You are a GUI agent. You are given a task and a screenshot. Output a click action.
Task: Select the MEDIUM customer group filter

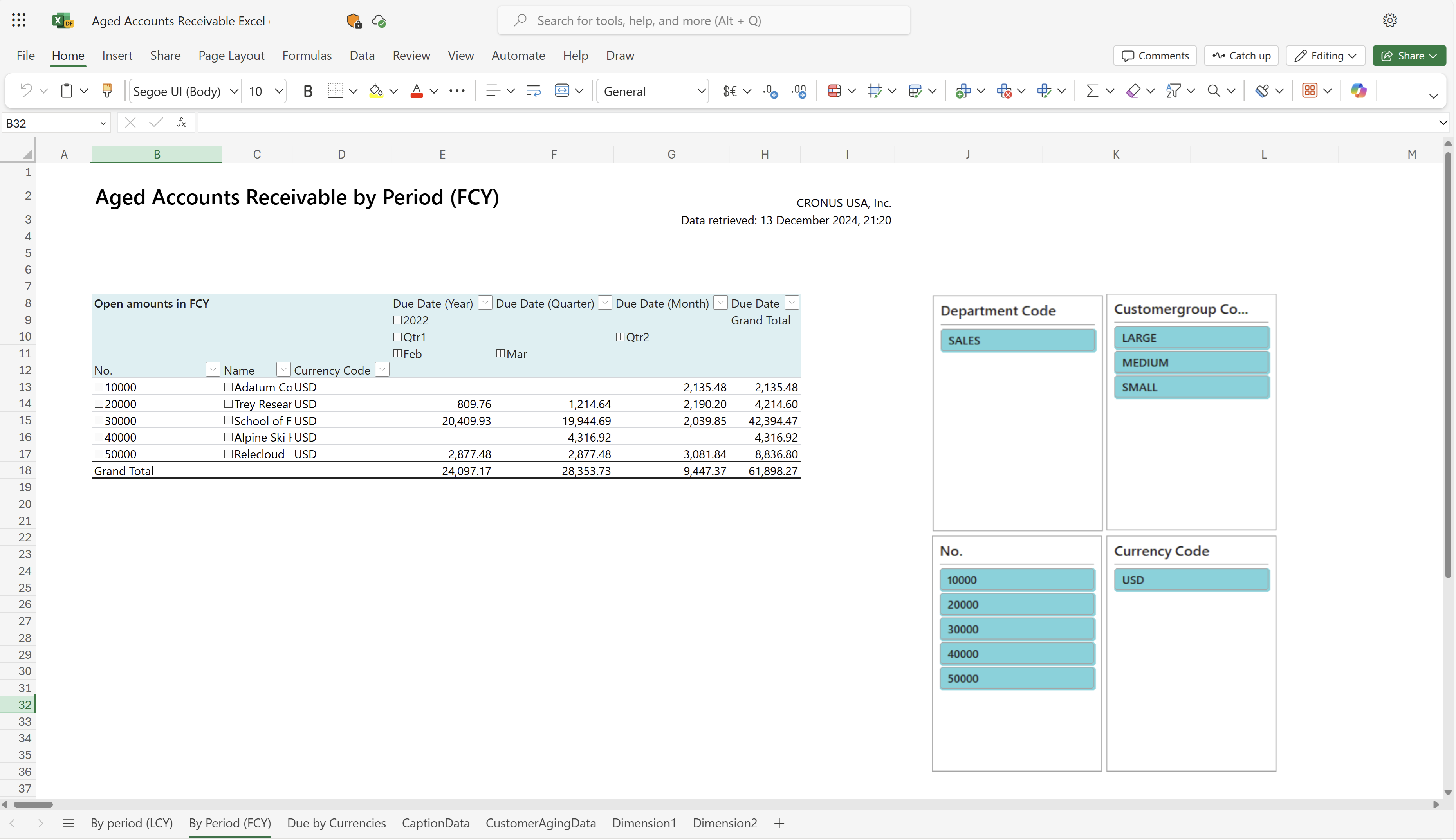1192,362
